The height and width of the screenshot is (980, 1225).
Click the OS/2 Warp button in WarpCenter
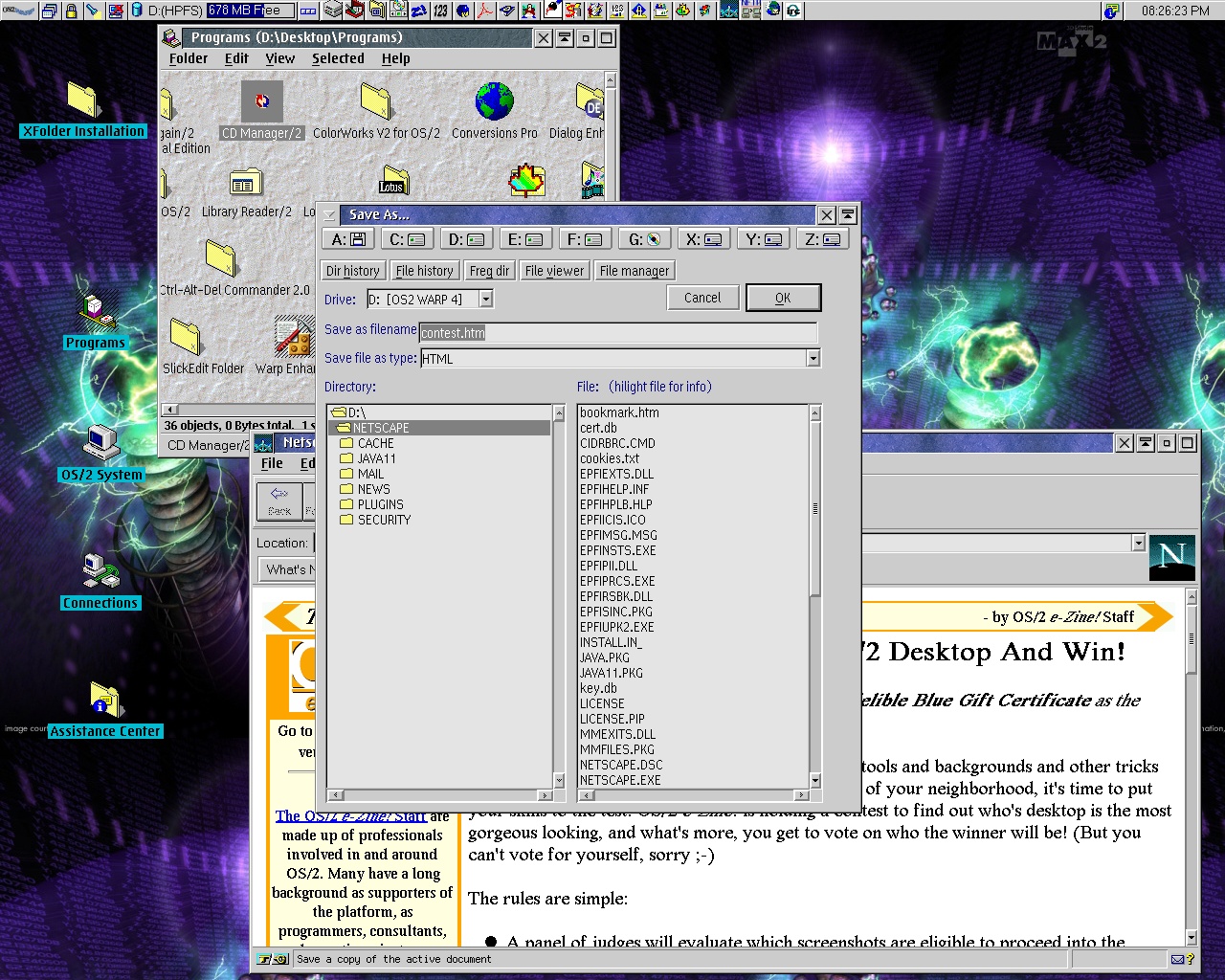[19, 11]
